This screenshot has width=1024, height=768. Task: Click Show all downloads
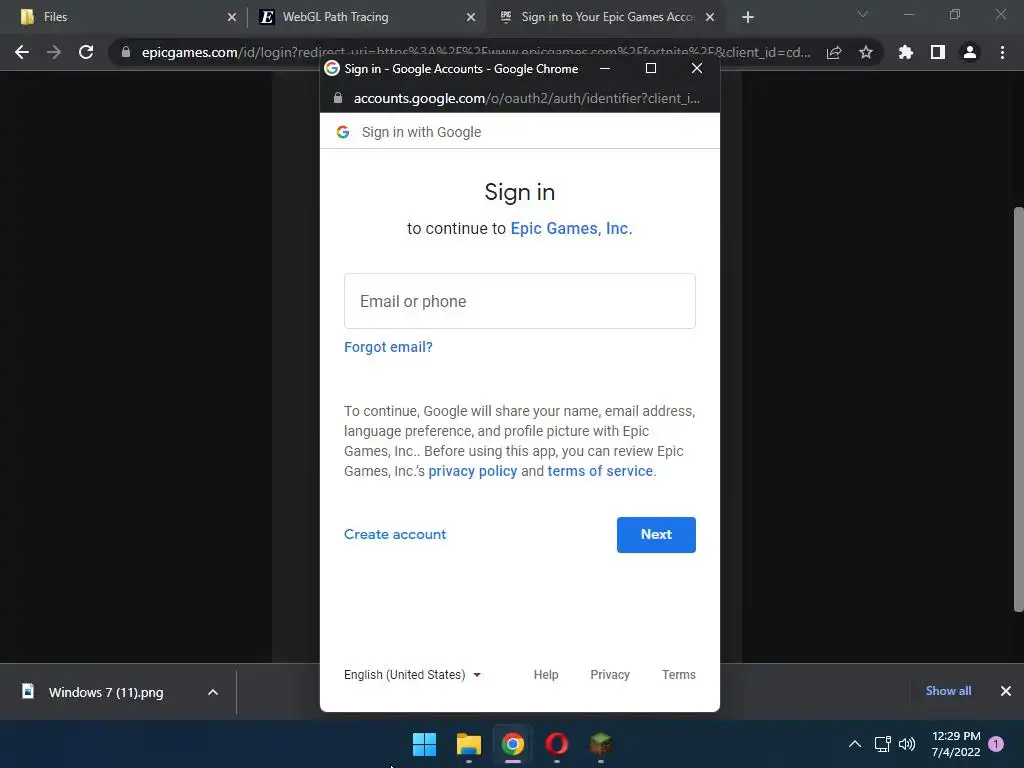(x=948, y=691)
